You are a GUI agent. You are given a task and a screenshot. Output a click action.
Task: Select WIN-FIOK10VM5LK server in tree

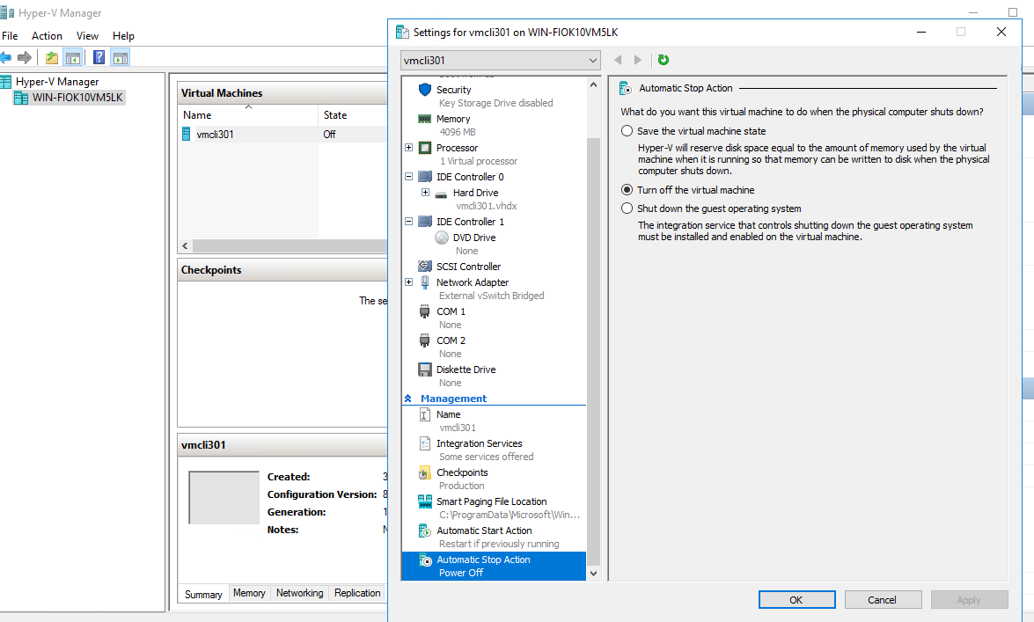69,98
